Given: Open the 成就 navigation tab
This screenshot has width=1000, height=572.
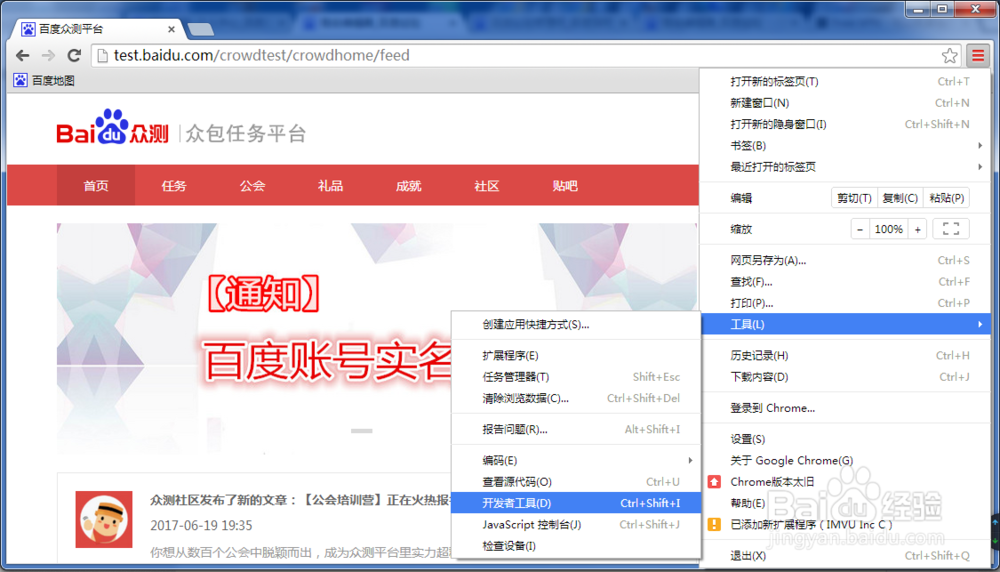Looking at the screenshot, I should 409,186.
